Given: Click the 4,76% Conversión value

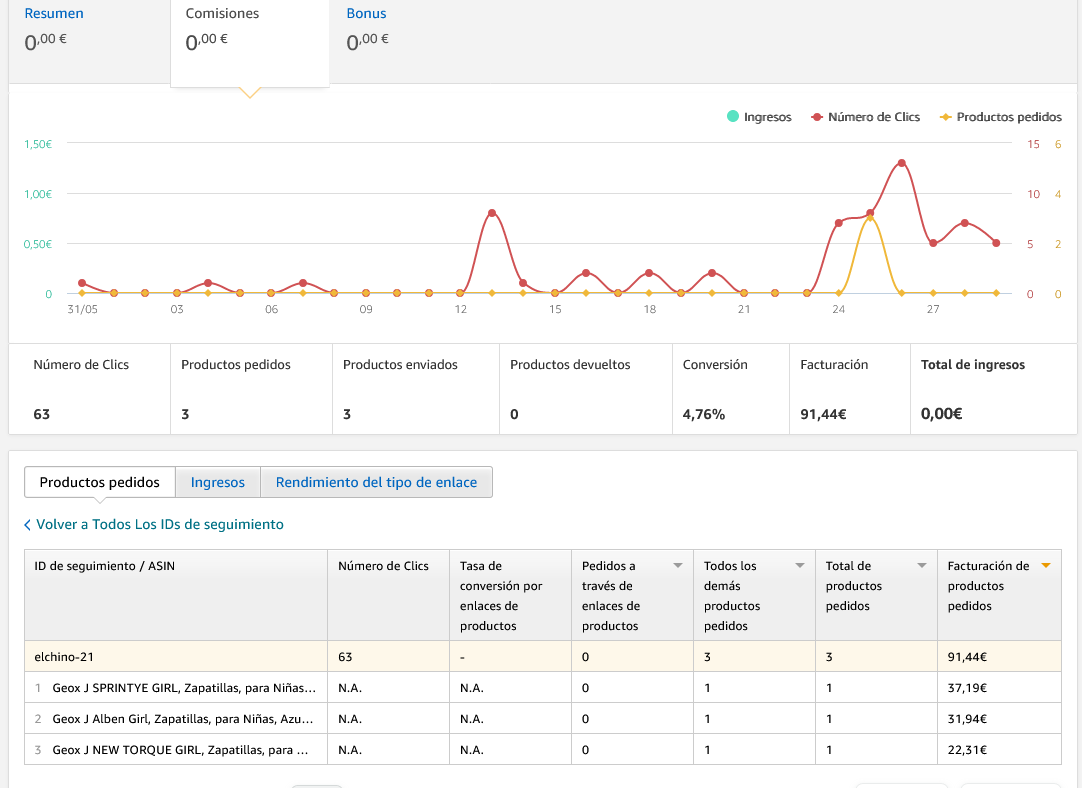Looking at the screenshot, I should [x=704, y=414].
